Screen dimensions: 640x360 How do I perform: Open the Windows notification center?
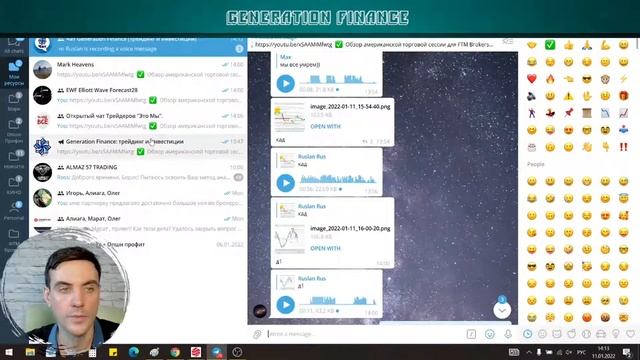(x=627, y=352)
